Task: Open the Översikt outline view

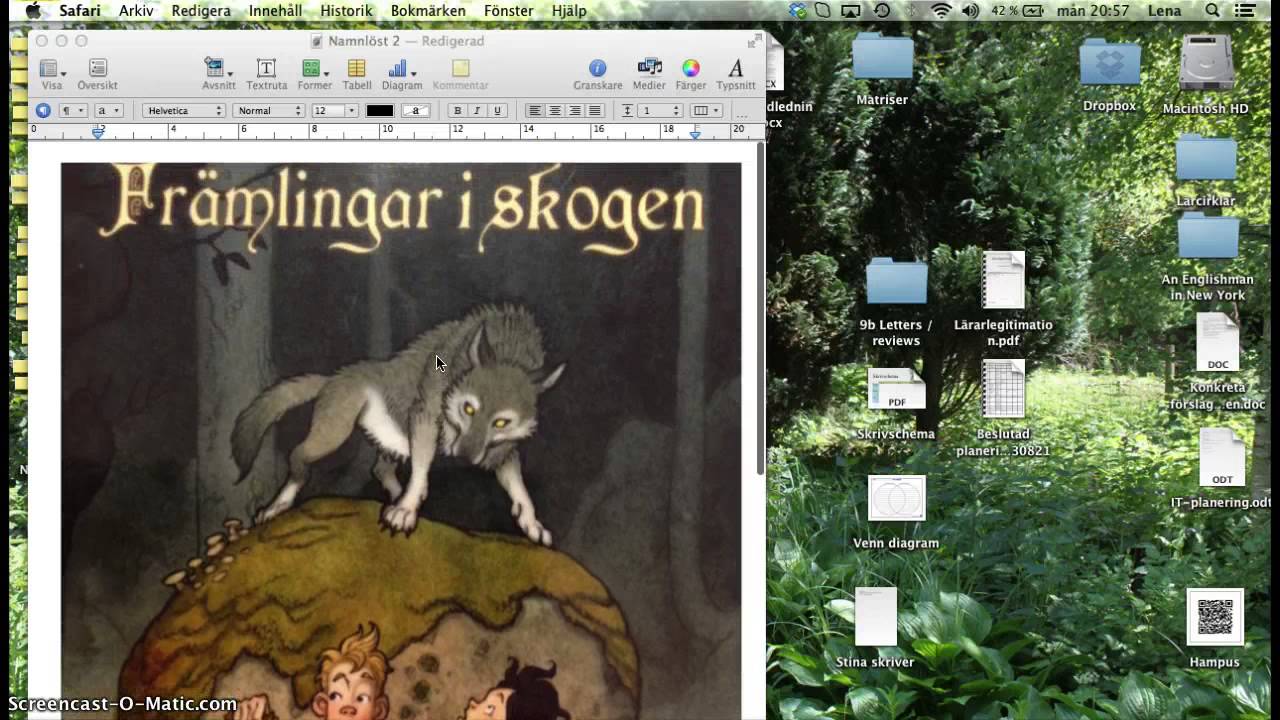Action: 98,69
